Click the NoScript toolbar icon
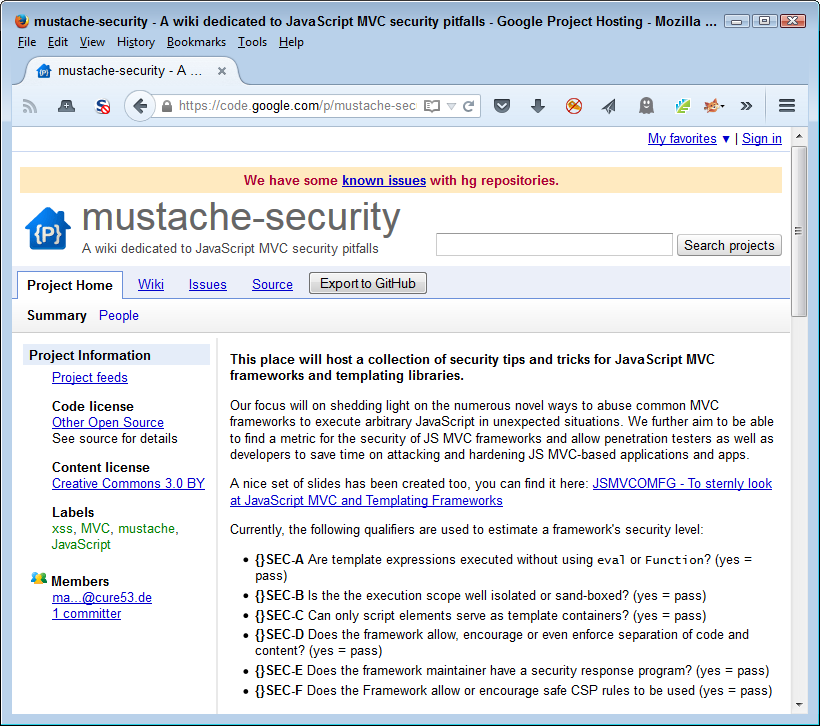The width and height of the screenshot is (820, 726). pyautogui.click(x=101, y=105)
